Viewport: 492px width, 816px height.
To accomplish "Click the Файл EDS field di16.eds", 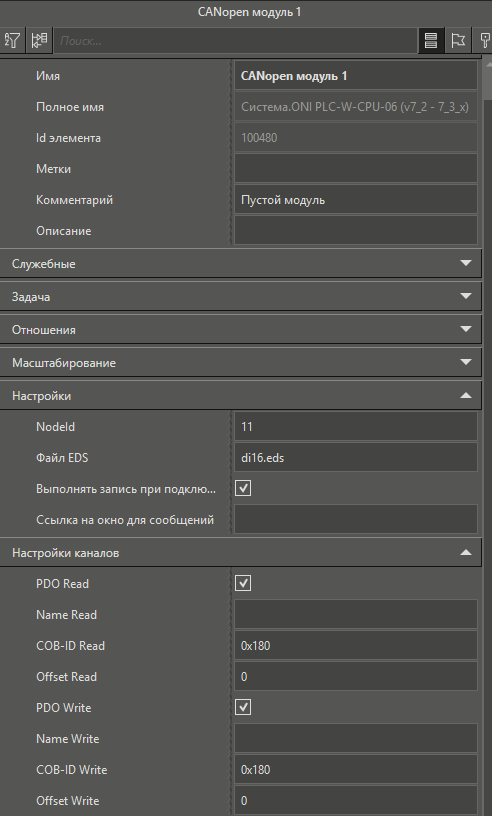I will tap(356, 458).
